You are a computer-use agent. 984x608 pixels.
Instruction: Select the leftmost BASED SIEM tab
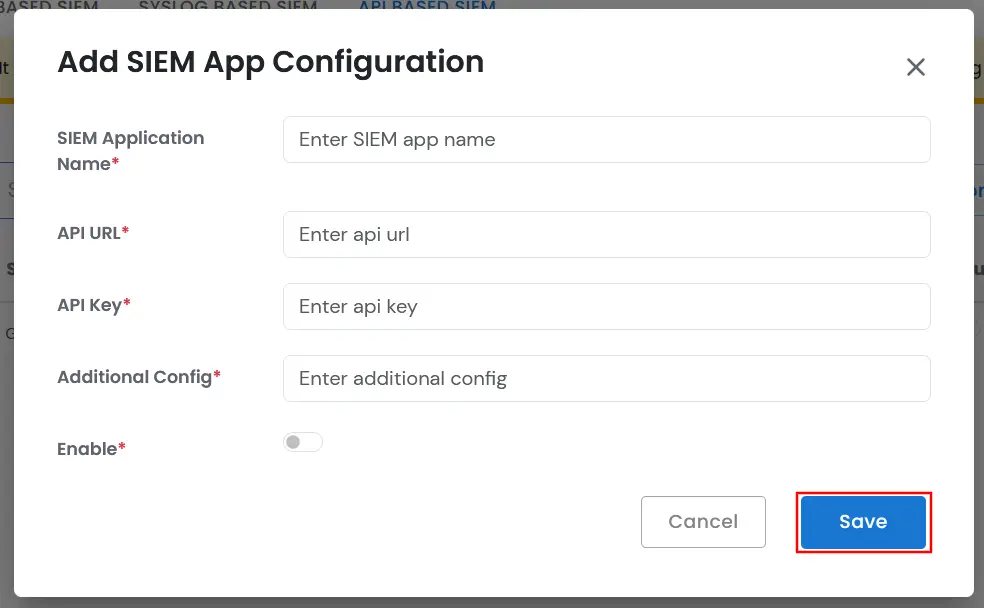pyautogui.click(x=47, y=6)
